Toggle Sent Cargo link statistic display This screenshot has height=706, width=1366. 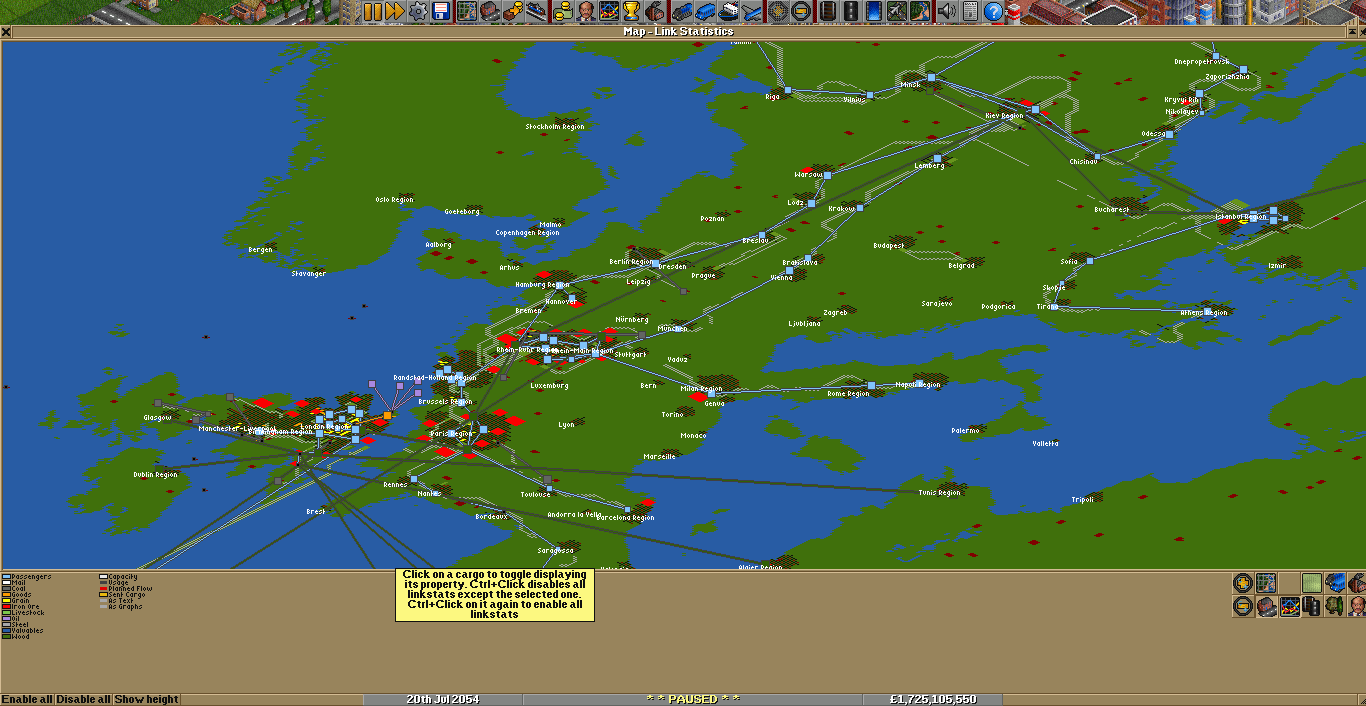(x=122, y=595)
